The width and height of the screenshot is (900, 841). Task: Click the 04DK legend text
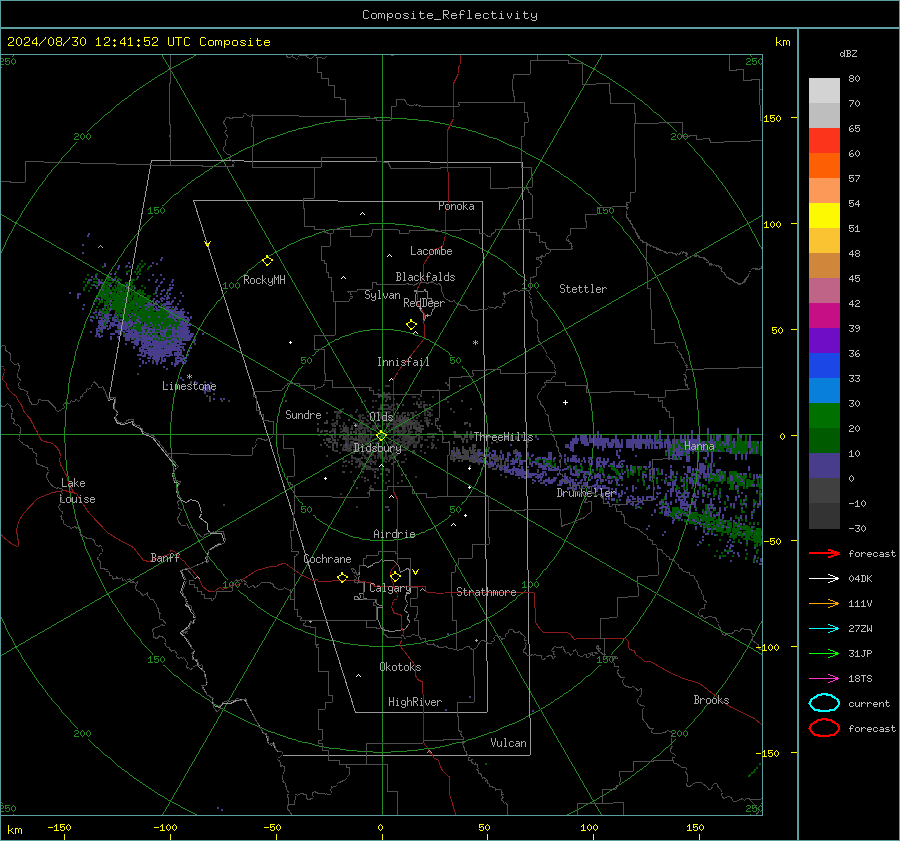tap(860, 579)
